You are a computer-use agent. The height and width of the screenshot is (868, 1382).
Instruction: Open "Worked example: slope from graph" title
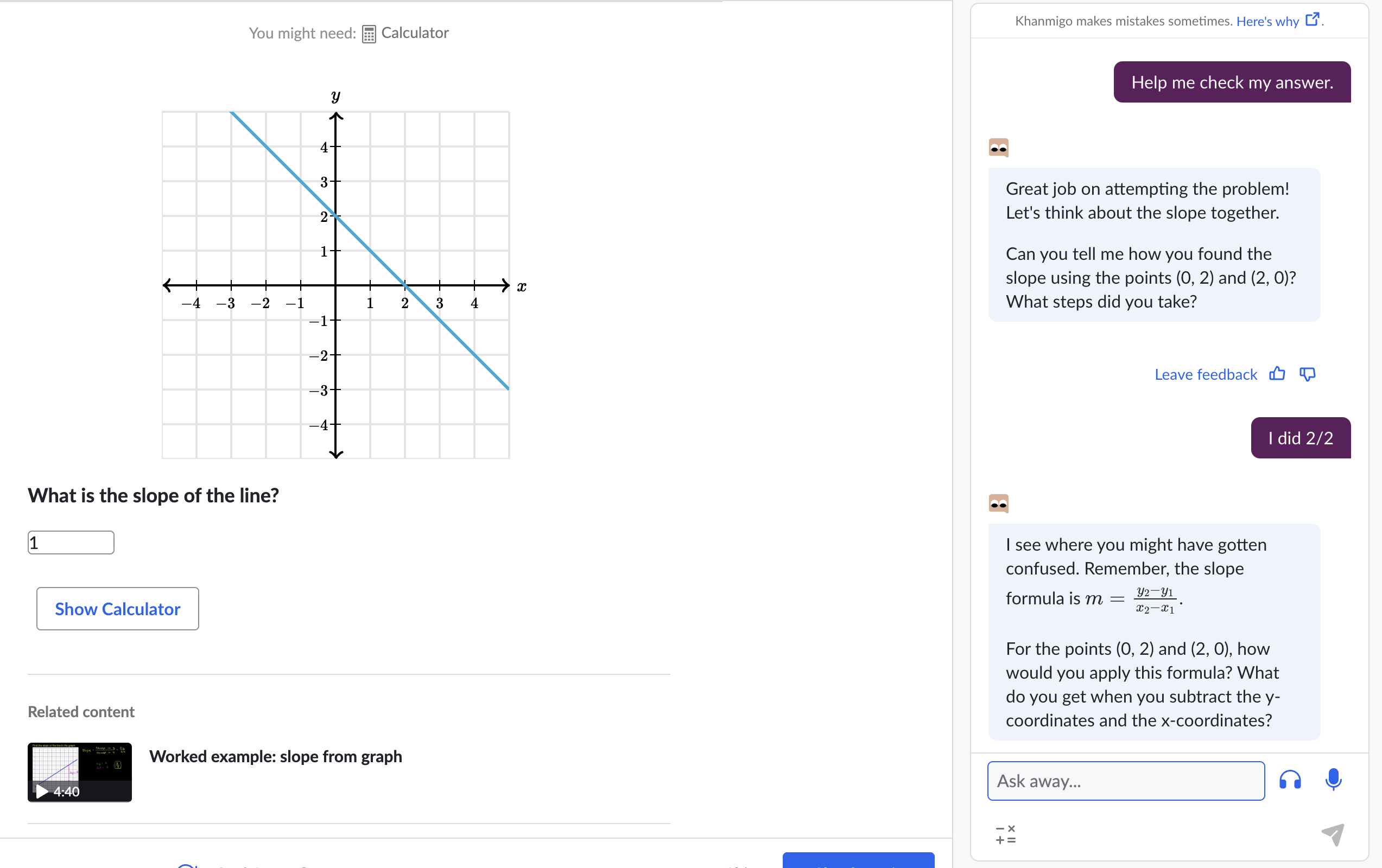pyautogui.click(x=276, y=756)
